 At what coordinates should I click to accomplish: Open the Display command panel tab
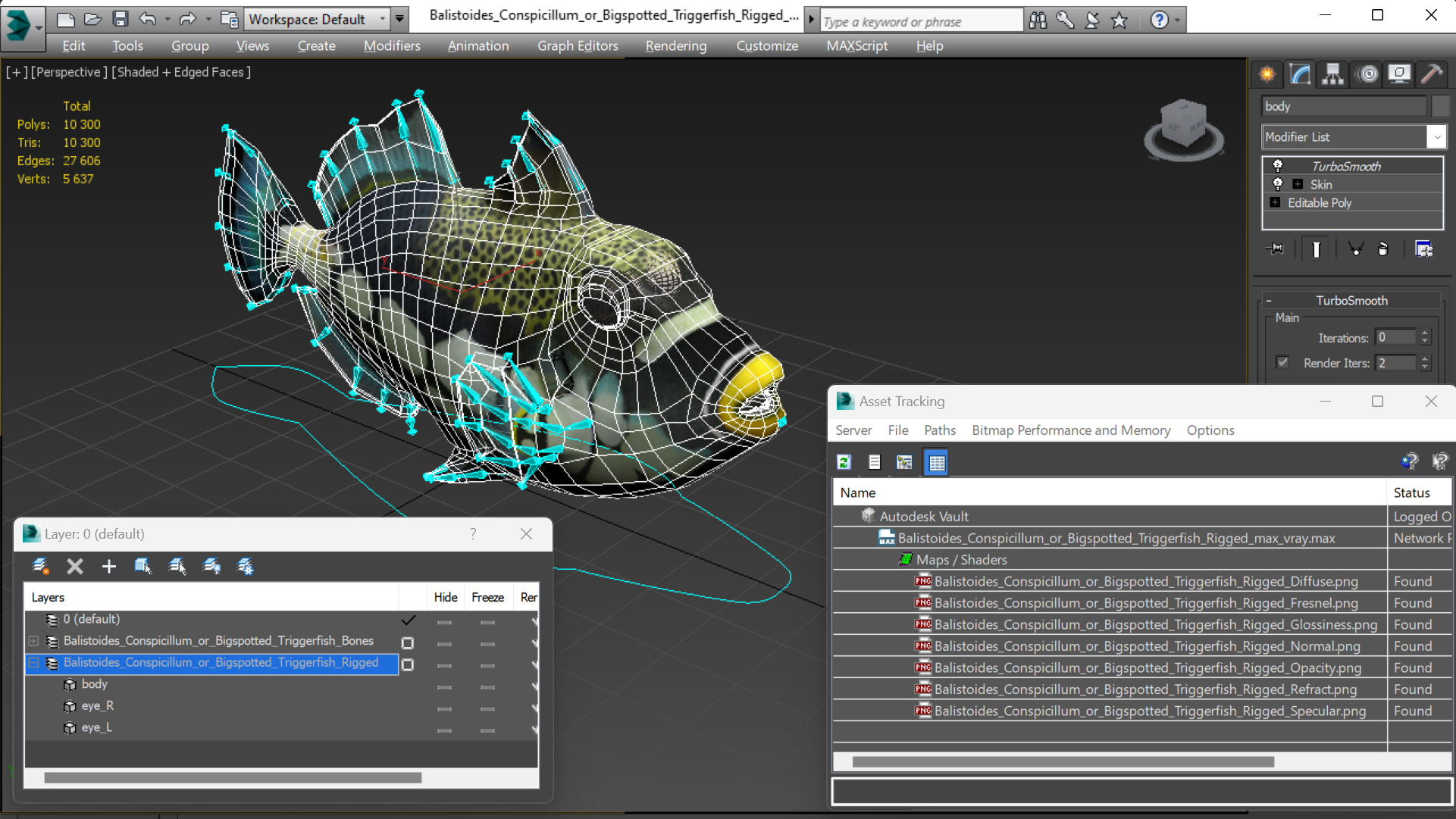tap(1398, 73)
